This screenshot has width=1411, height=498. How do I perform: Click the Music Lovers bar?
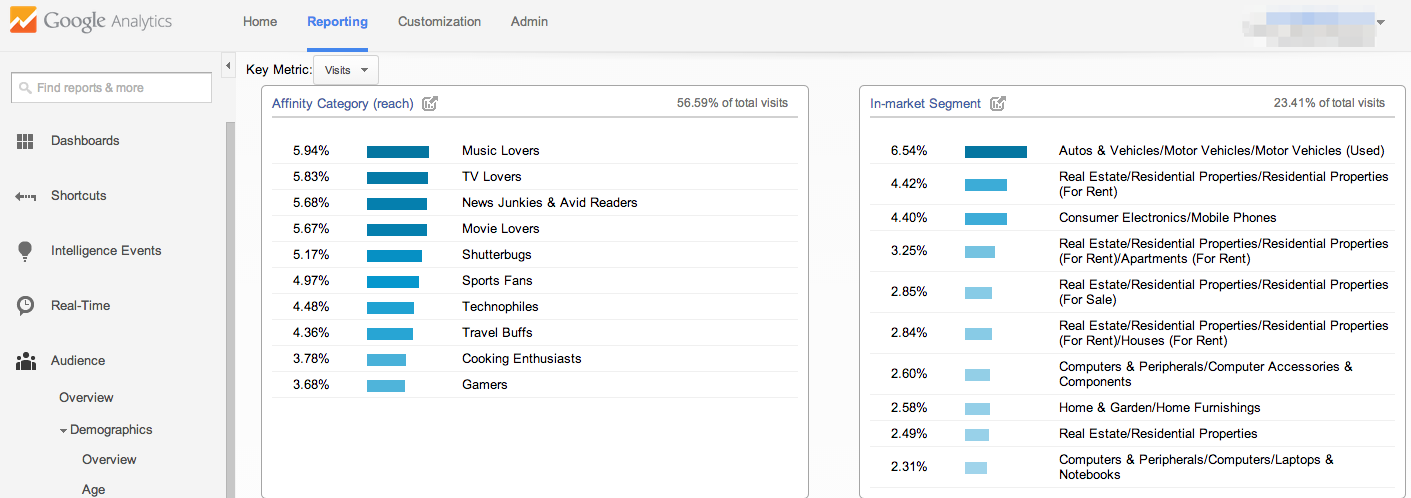pos(398,152)
